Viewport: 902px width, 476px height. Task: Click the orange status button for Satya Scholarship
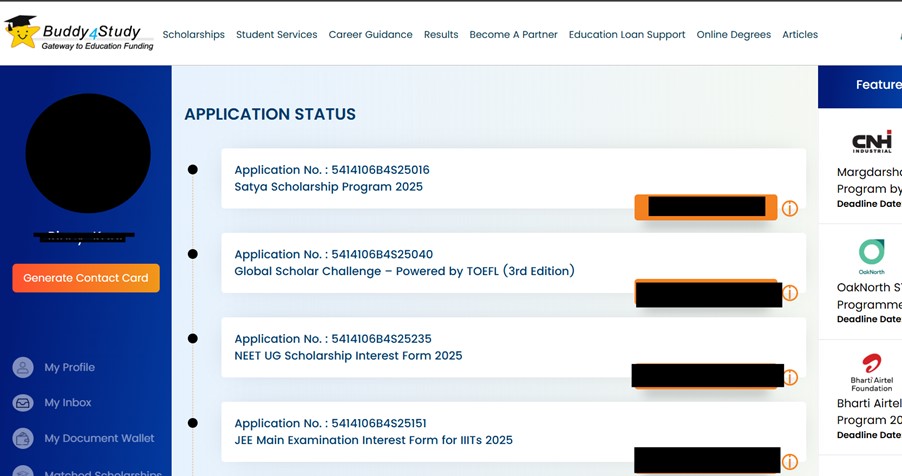(706, 207)
